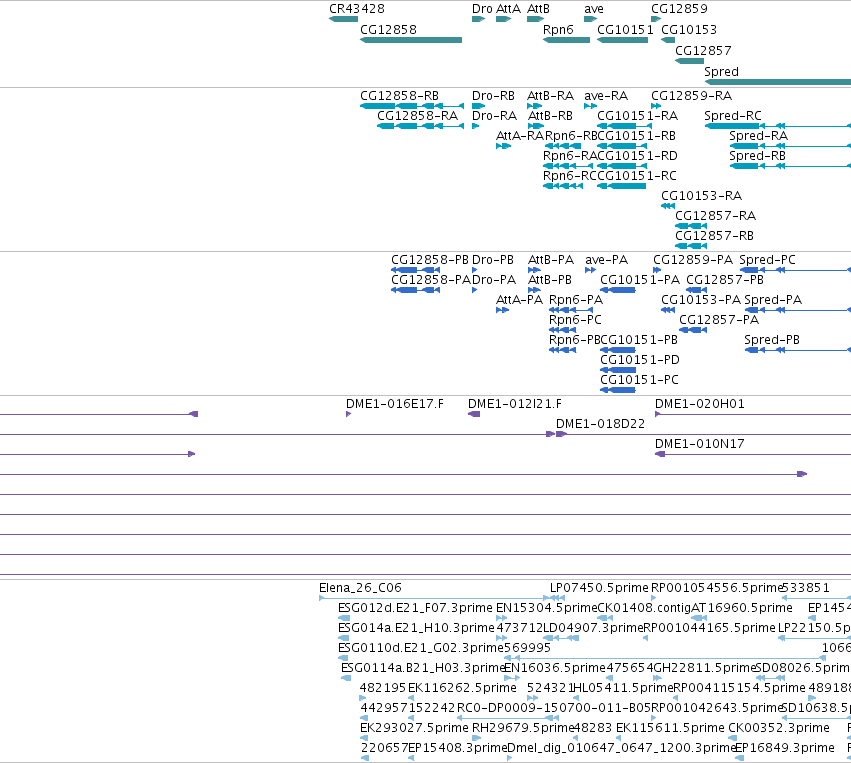851x763 pixels.
Task: Select the CG12858-PB protein label
Action: pyautogui.click(x=430, y=260)
